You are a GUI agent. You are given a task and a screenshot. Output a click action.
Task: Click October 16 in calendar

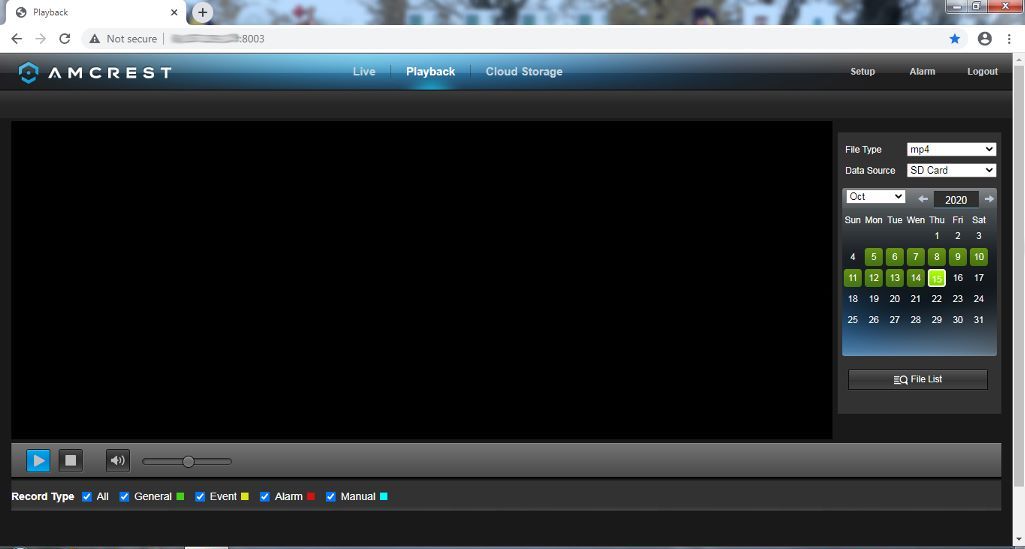[x=958, y=278]
